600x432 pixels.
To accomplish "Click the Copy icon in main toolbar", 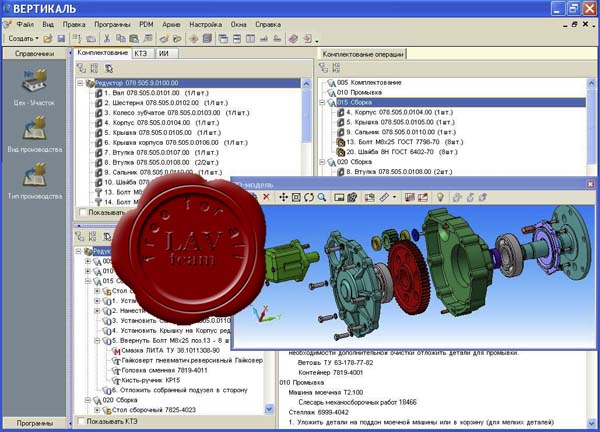I will (x=121, y=39).
